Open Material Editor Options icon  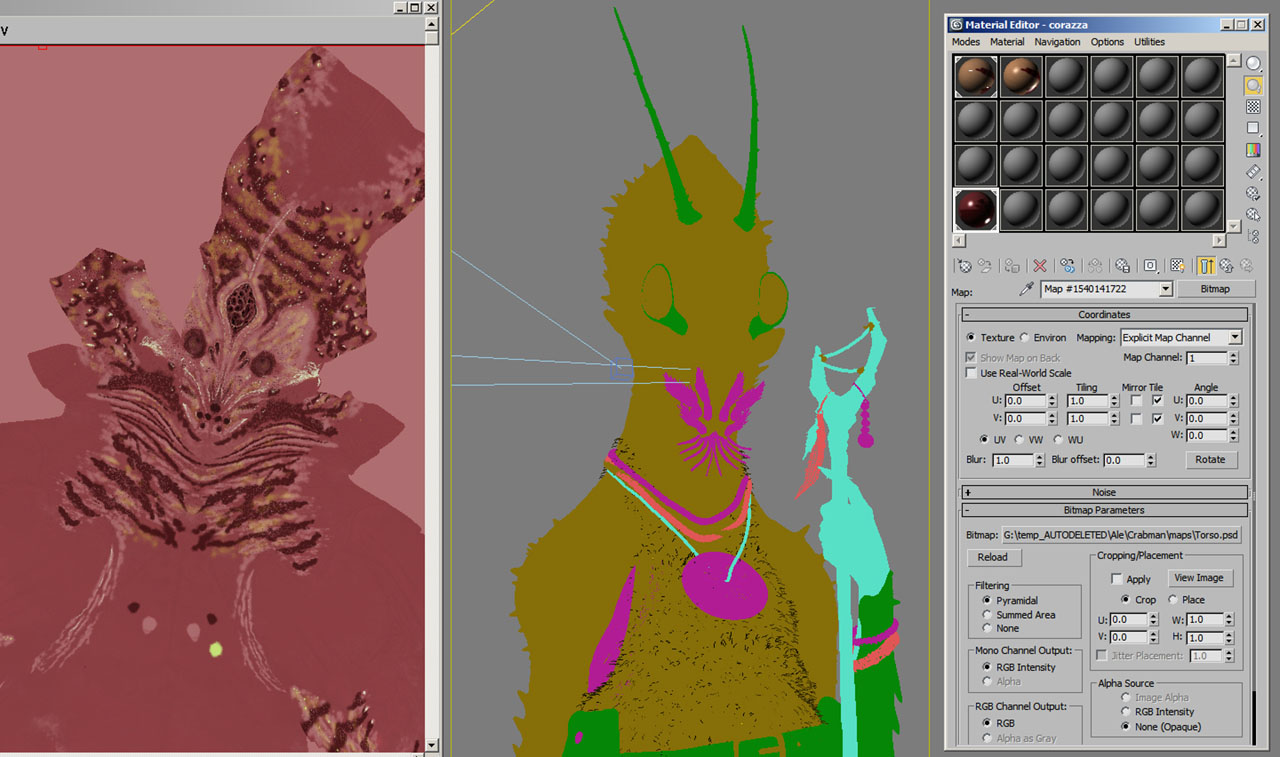pos(1253,193)
